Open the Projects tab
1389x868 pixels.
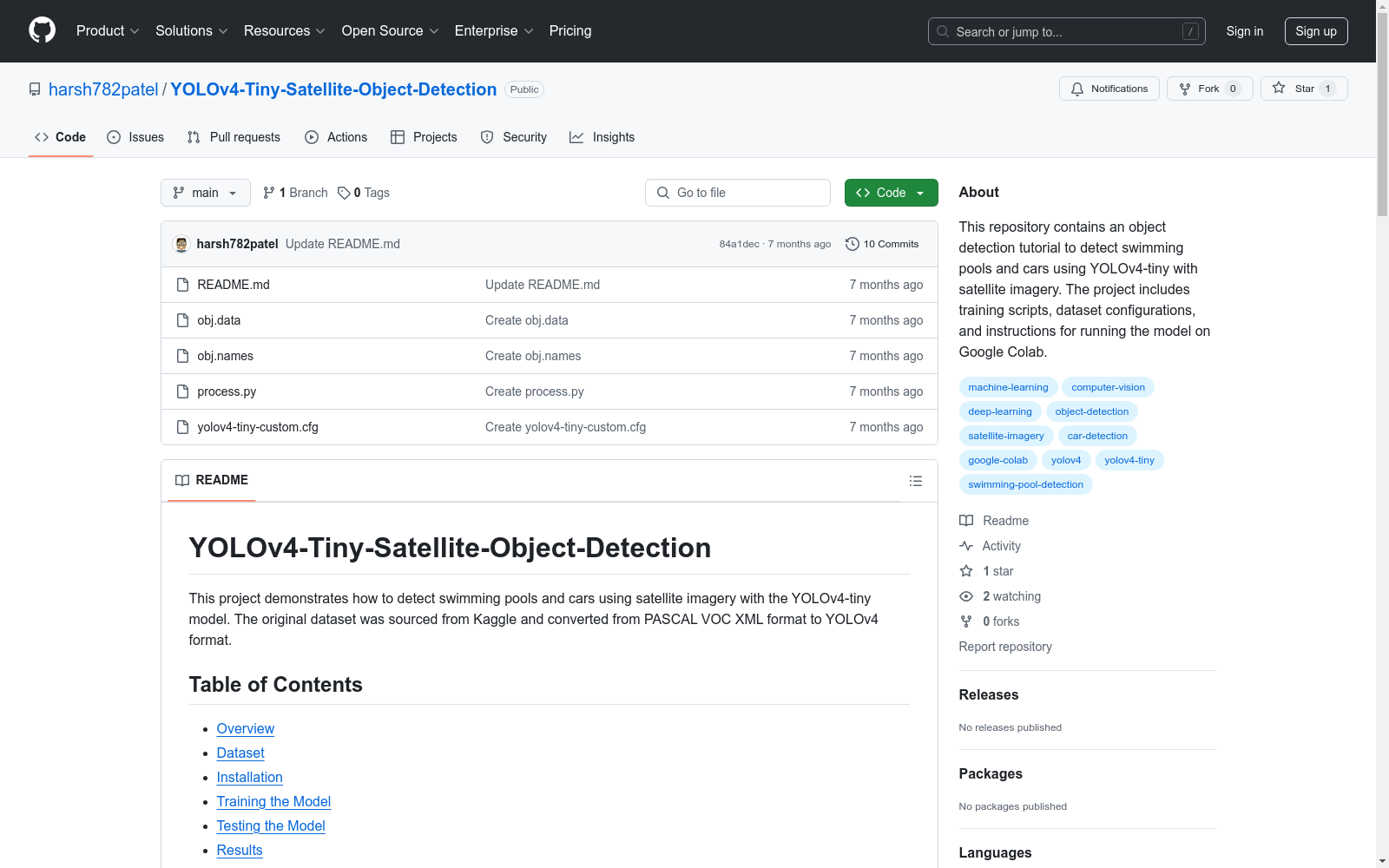pyautogui.click(x=424, y=137)
